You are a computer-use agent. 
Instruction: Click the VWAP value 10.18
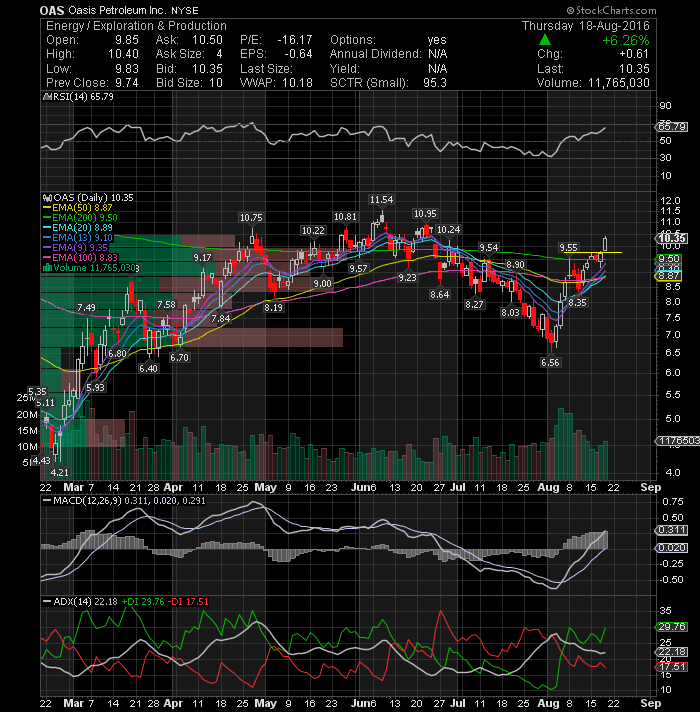point(297,83)
